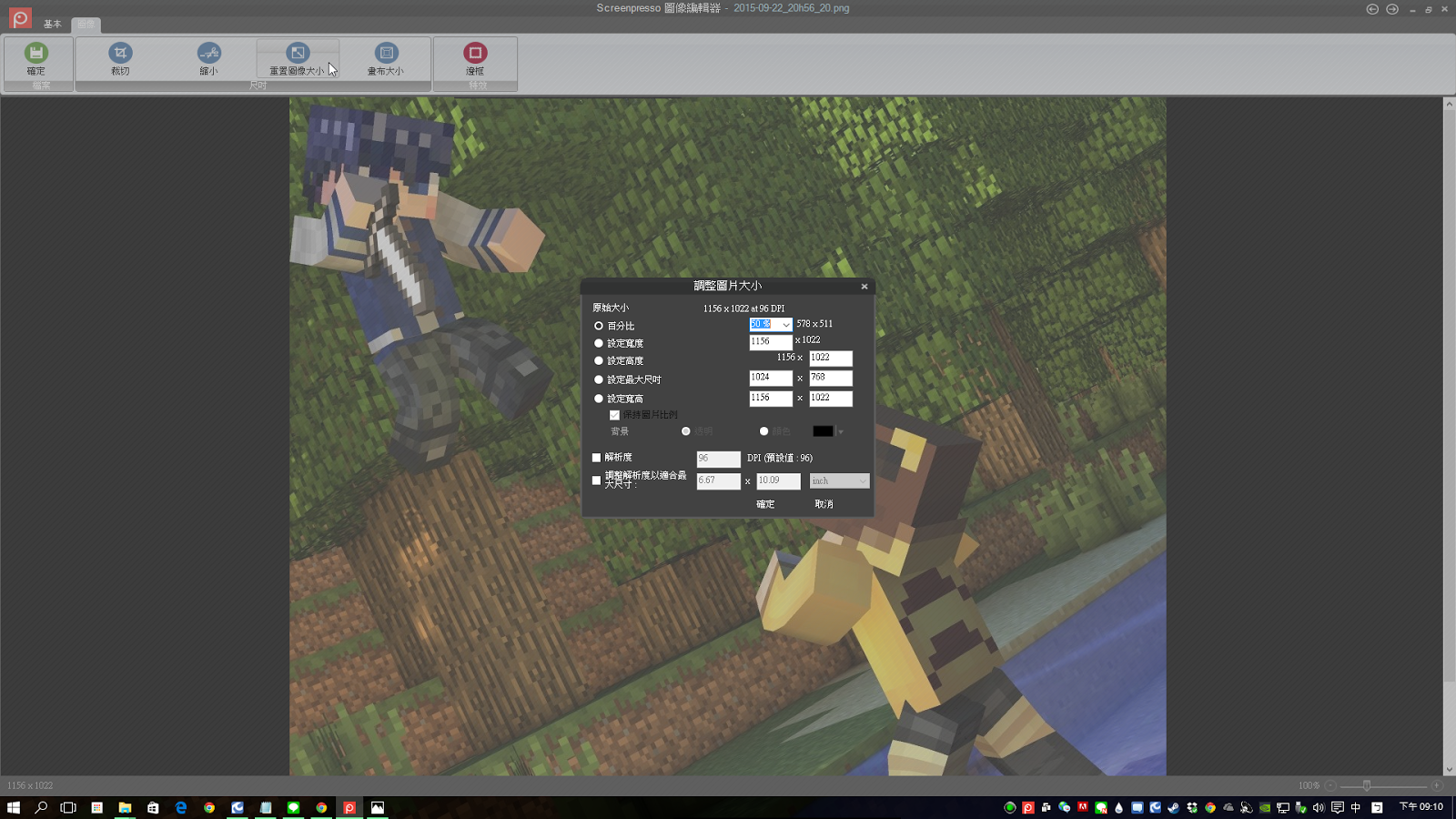The width and height of the screenshot is (1456, 819).
Task: Click the Dropbox tray icon
Action: pos(1192,807)
